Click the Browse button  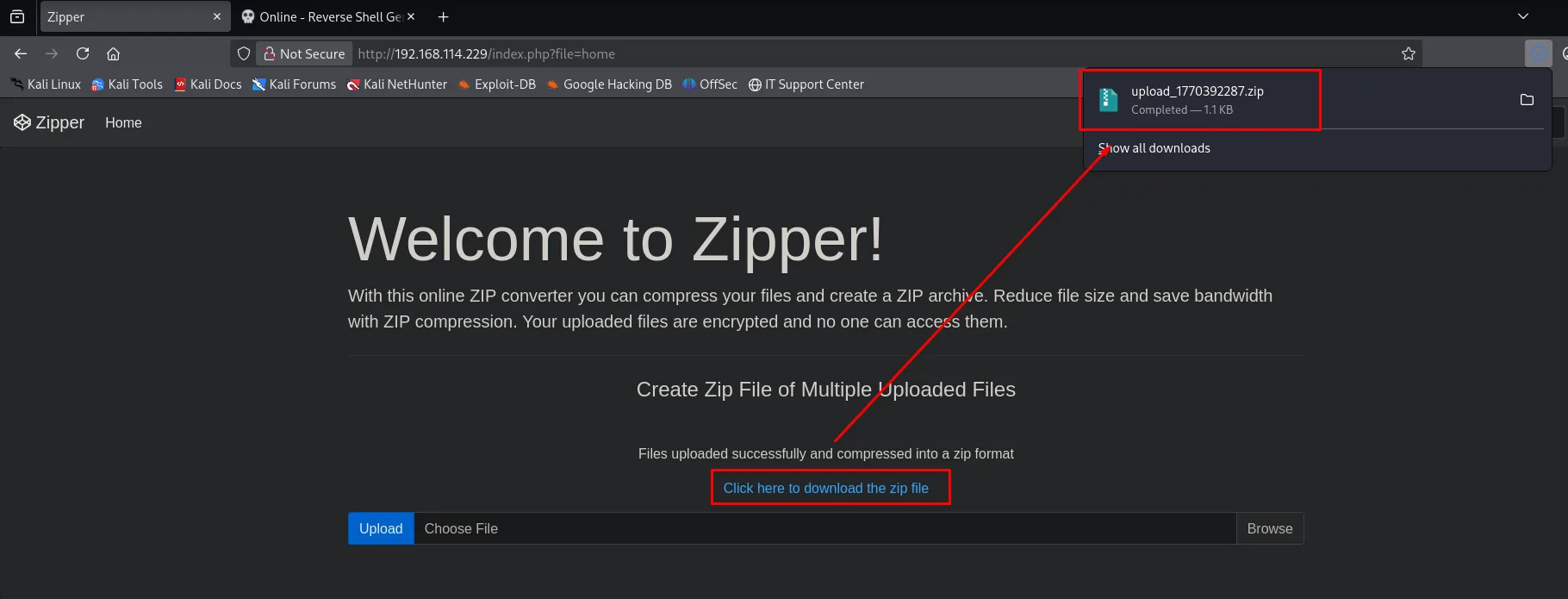pos(1270,528)
